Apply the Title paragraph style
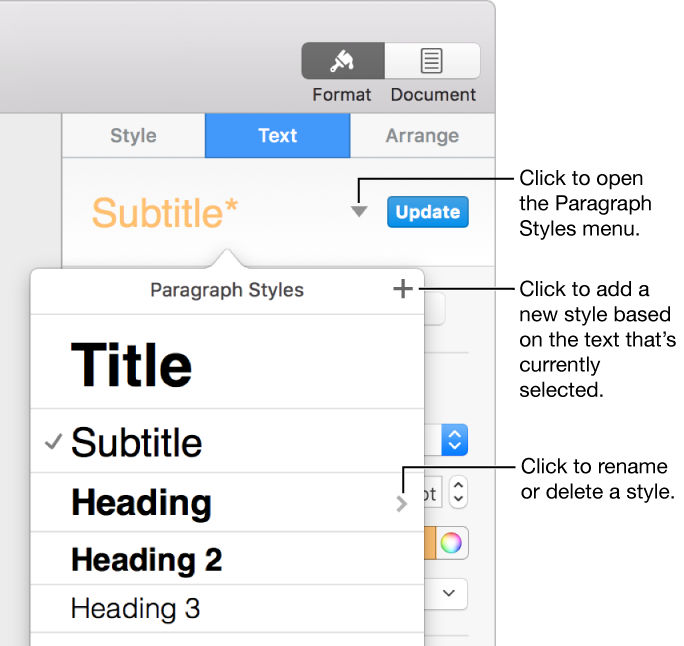The height and width of the screenshot is (646, 684). pos(227,362)
